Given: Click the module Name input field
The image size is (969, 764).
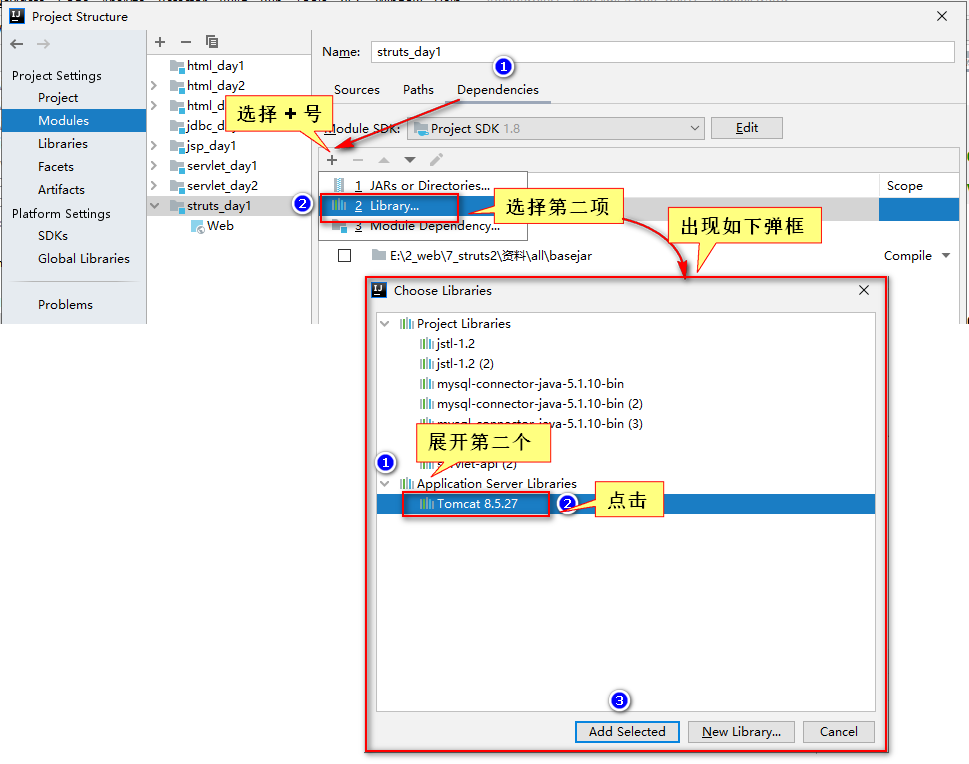Looking at the screenshot, I should tap(662, 52).
